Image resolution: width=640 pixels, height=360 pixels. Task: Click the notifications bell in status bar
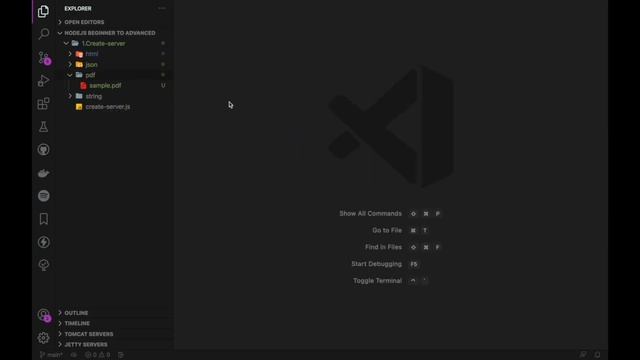coord(597,355)
